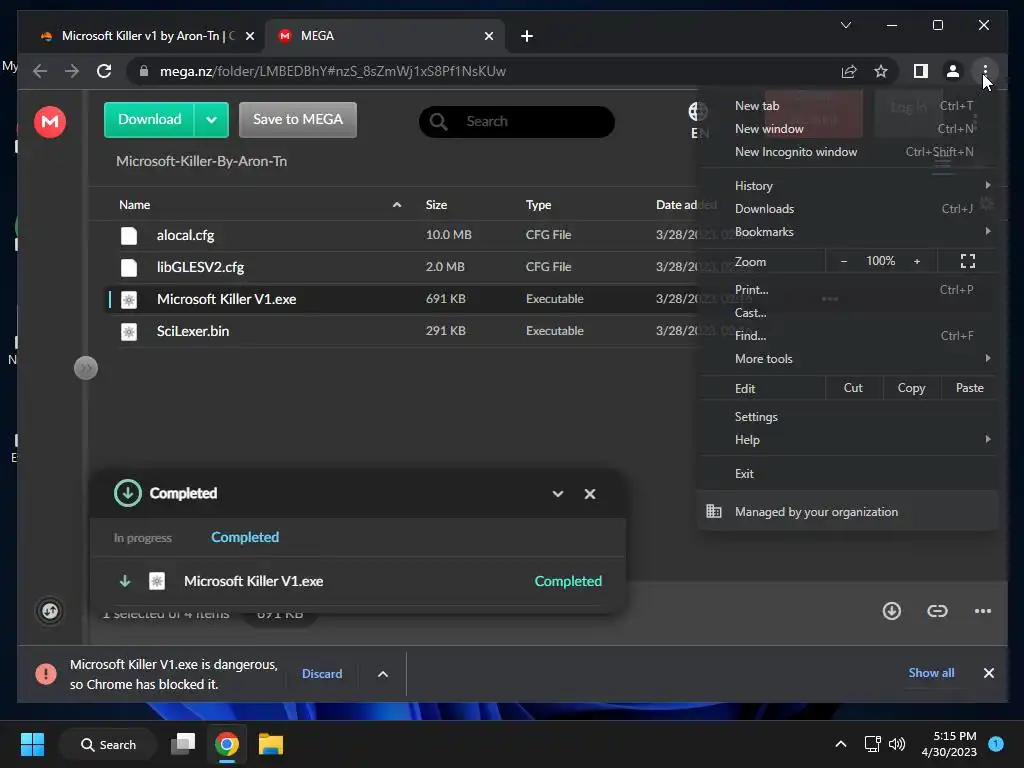Image resolution: width=1024 pixels, height=768 pixels.
Task: Click the Chrome three-dot menu icon
Action: [985, 71]
